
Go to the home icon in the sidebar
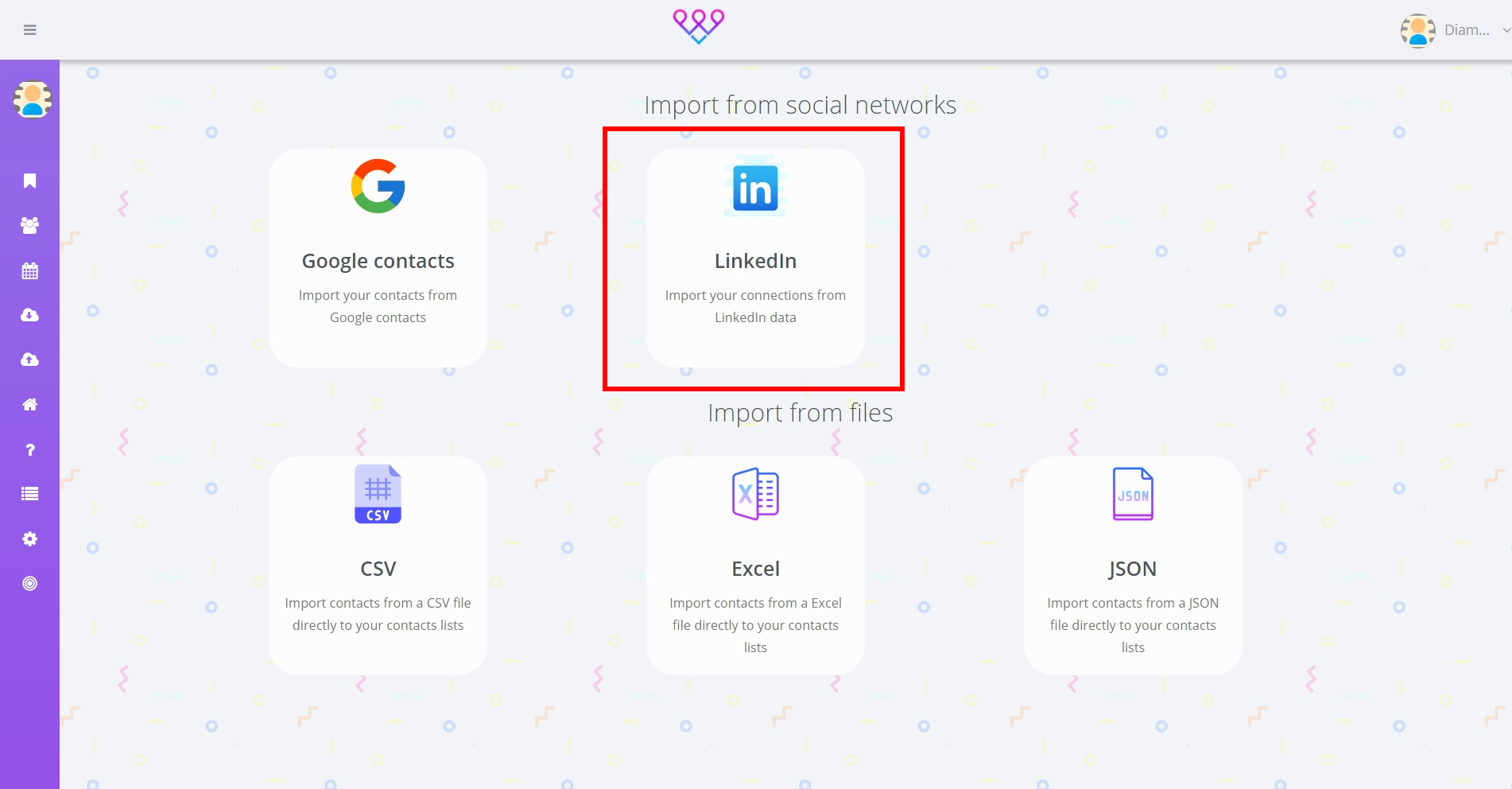pos(30,404)
